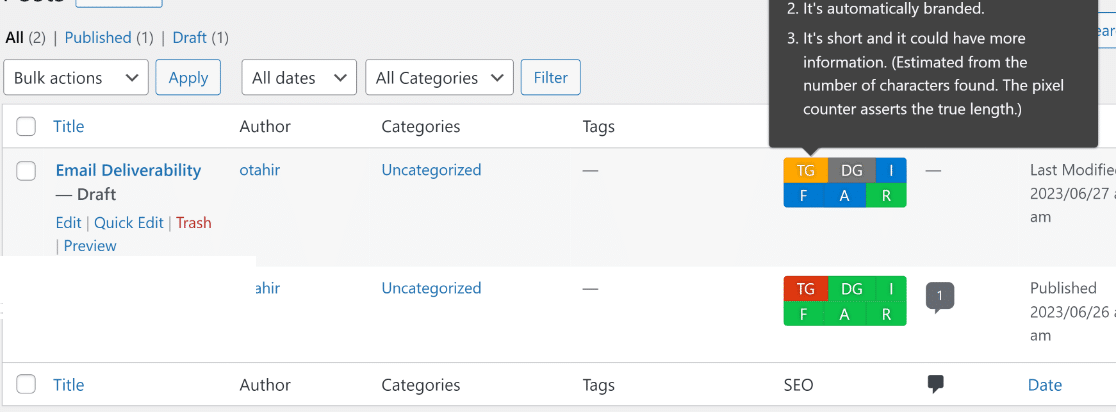
Task: Check the select-all checkbox in table header
Action: point(26,127)
